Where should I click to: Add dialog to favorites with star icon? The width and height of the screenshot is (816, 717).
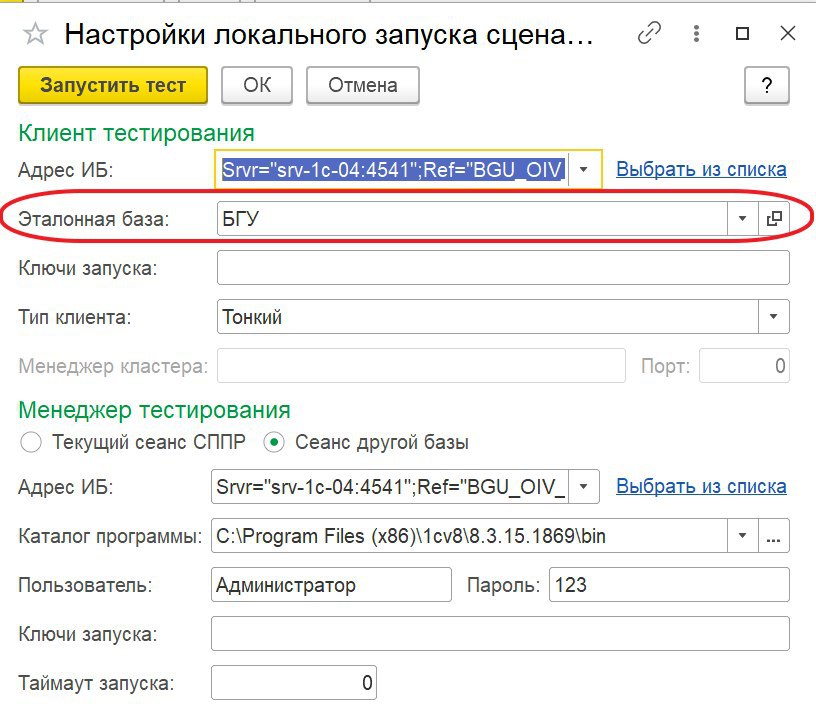[35, 34]
